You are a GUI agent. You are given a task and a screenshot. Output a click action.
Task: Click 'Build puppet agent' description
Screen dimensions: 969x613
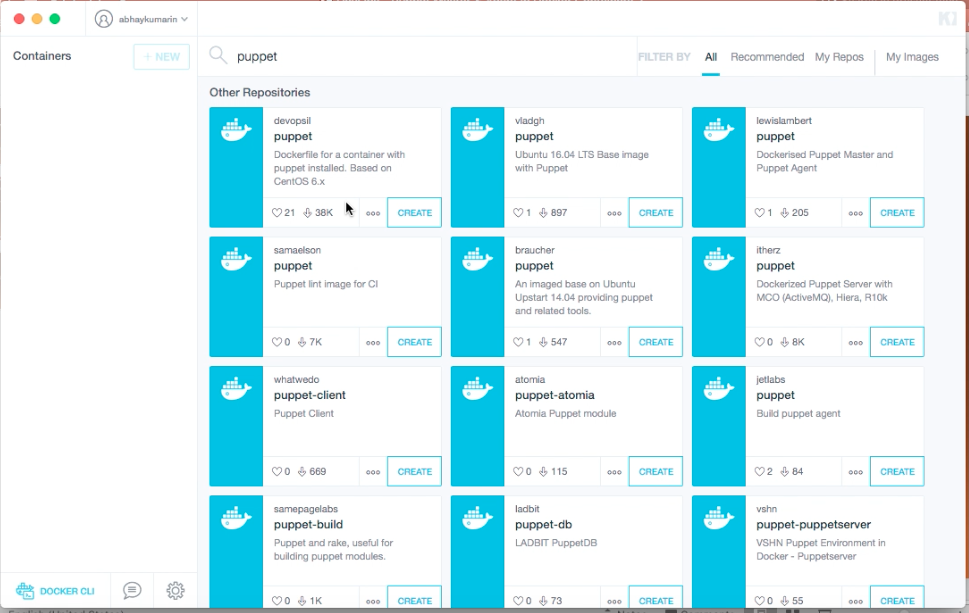(798, 413)
